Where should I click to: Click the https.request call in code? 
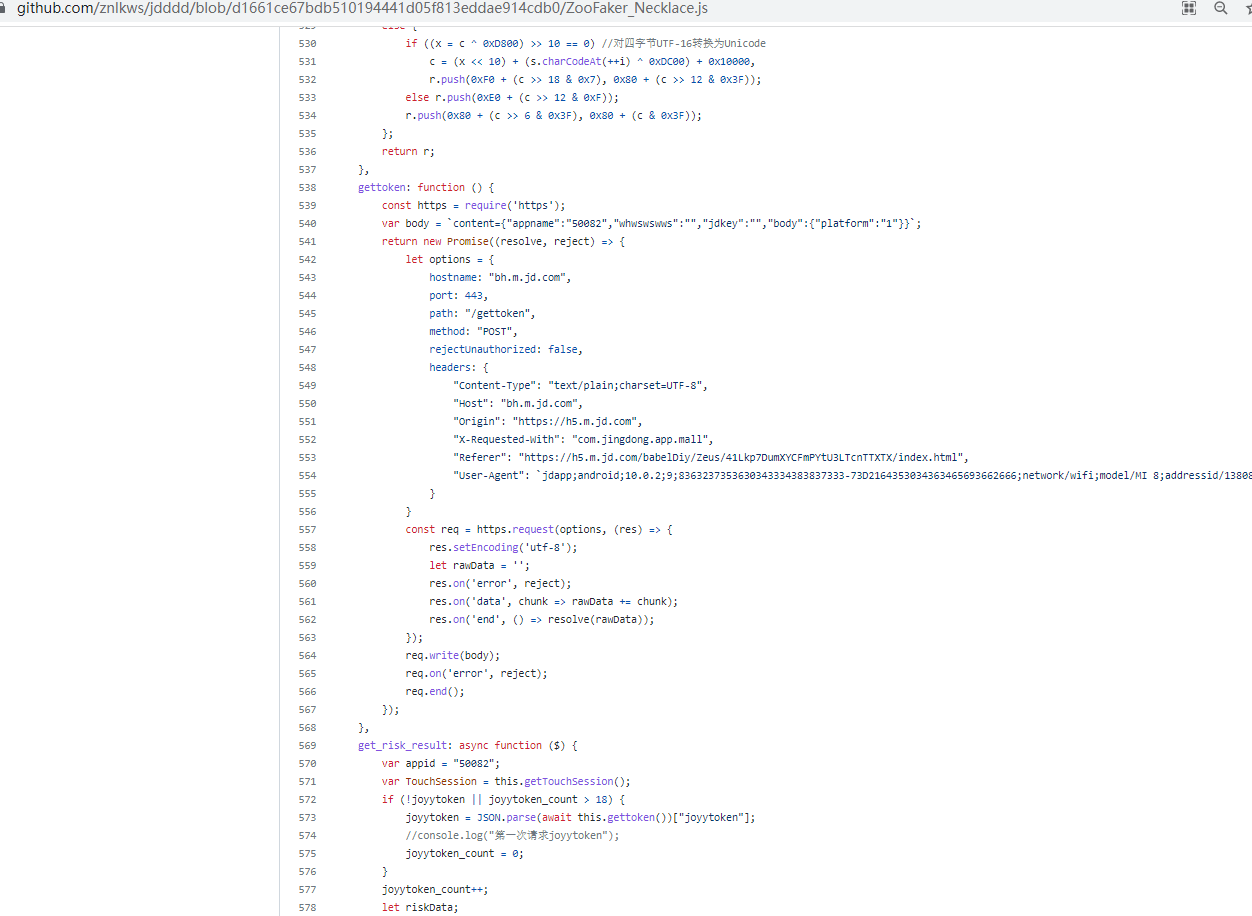pos(517,529)
